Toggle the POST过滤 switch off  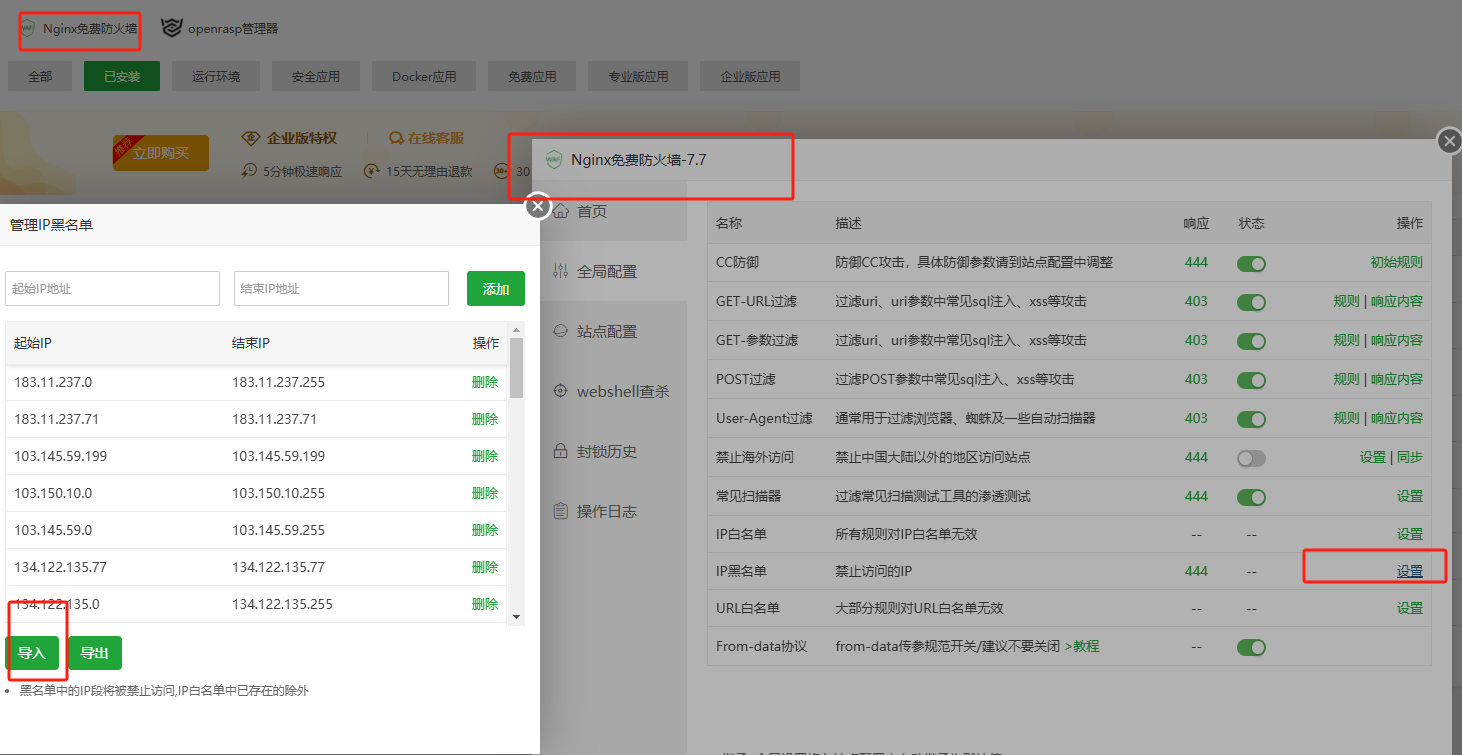(x=1251, y=380)
